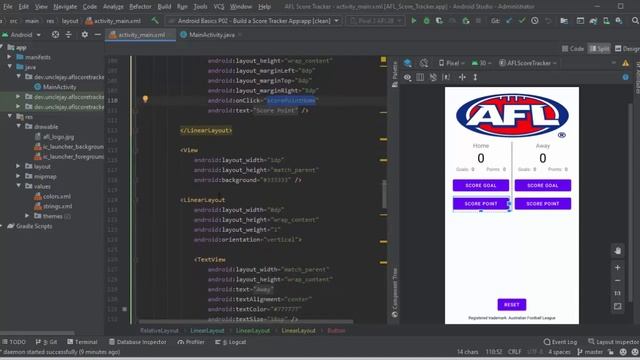Open the Build menu
Screen dimensions: 640x360
click(164, 7)
